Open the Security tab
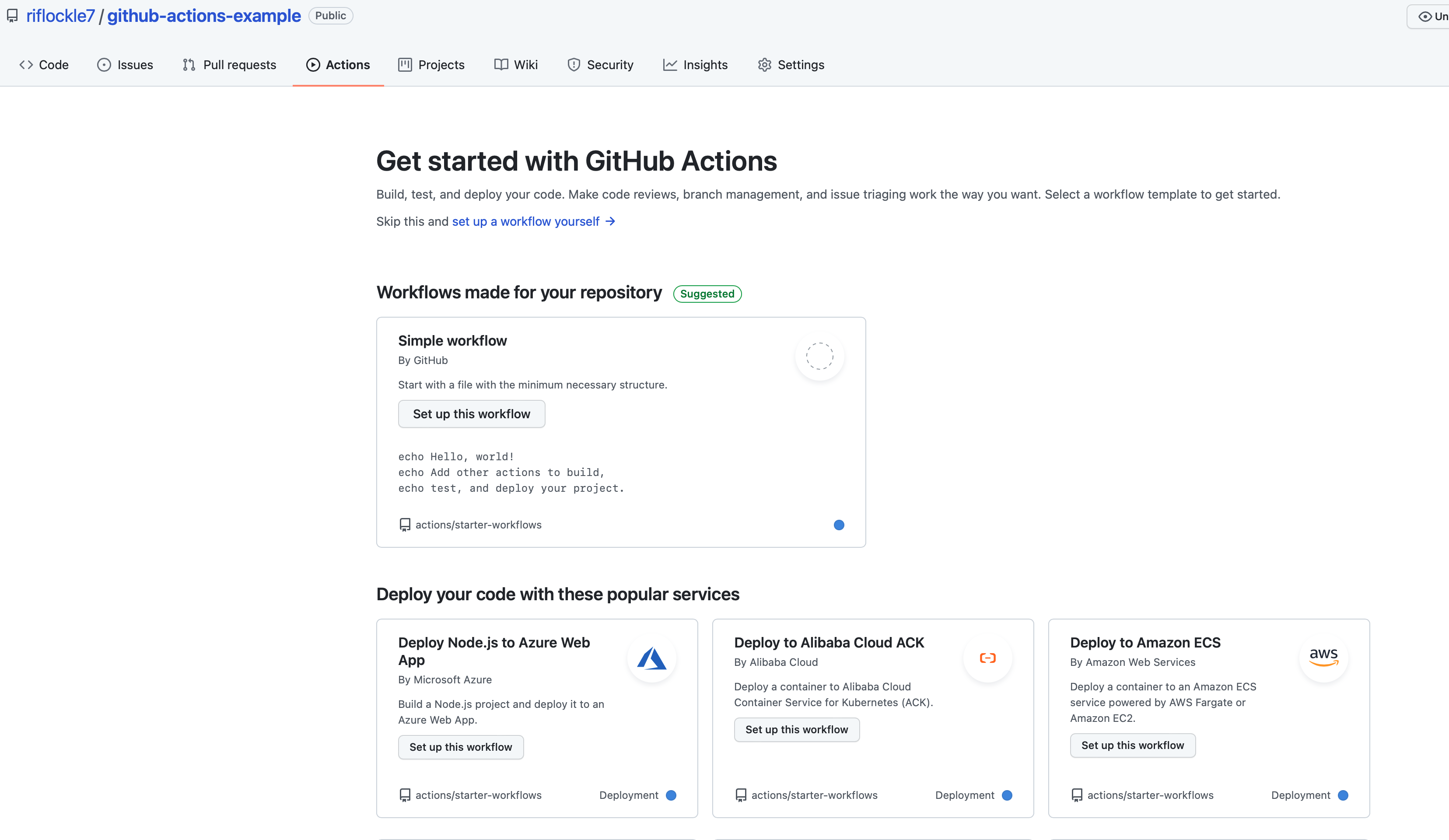 pos(600,65)
